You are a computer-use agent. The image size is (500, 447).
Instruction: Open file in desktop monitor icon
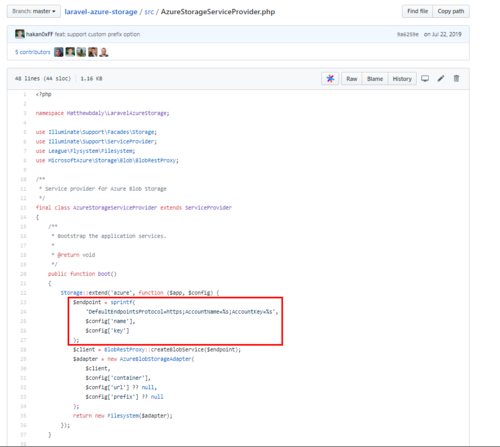click(425, 79)
